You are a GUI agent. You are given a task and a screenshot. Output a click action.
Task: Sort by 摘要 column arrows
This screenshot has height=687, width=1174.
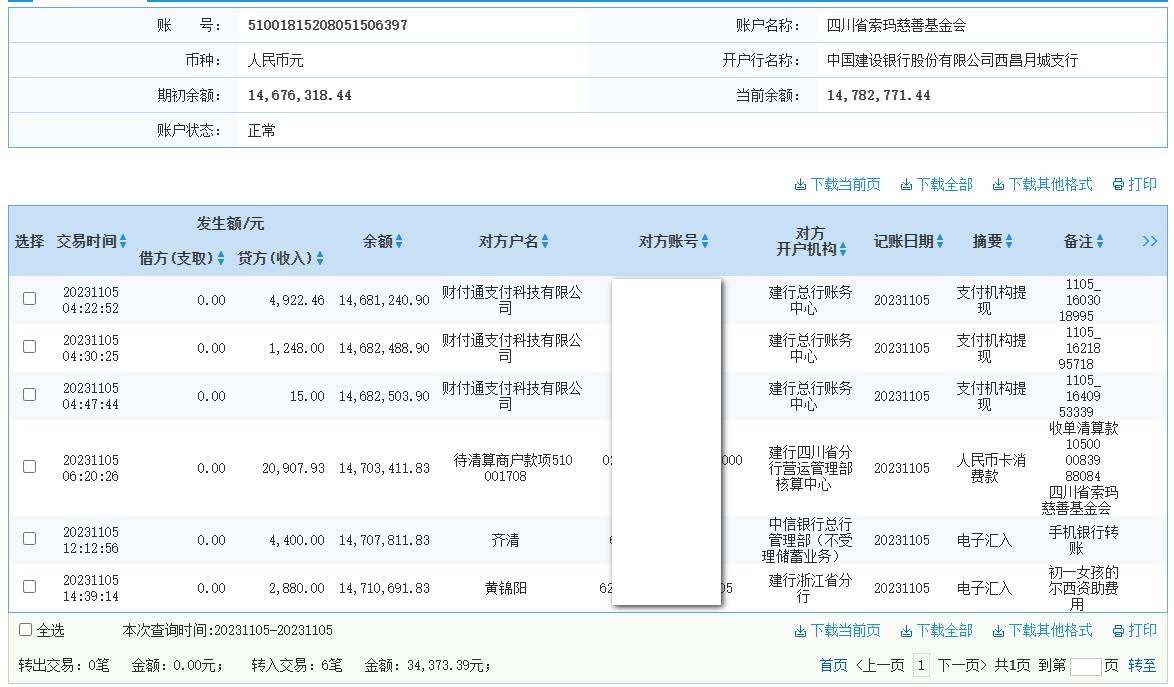(x=1009, y=241)
